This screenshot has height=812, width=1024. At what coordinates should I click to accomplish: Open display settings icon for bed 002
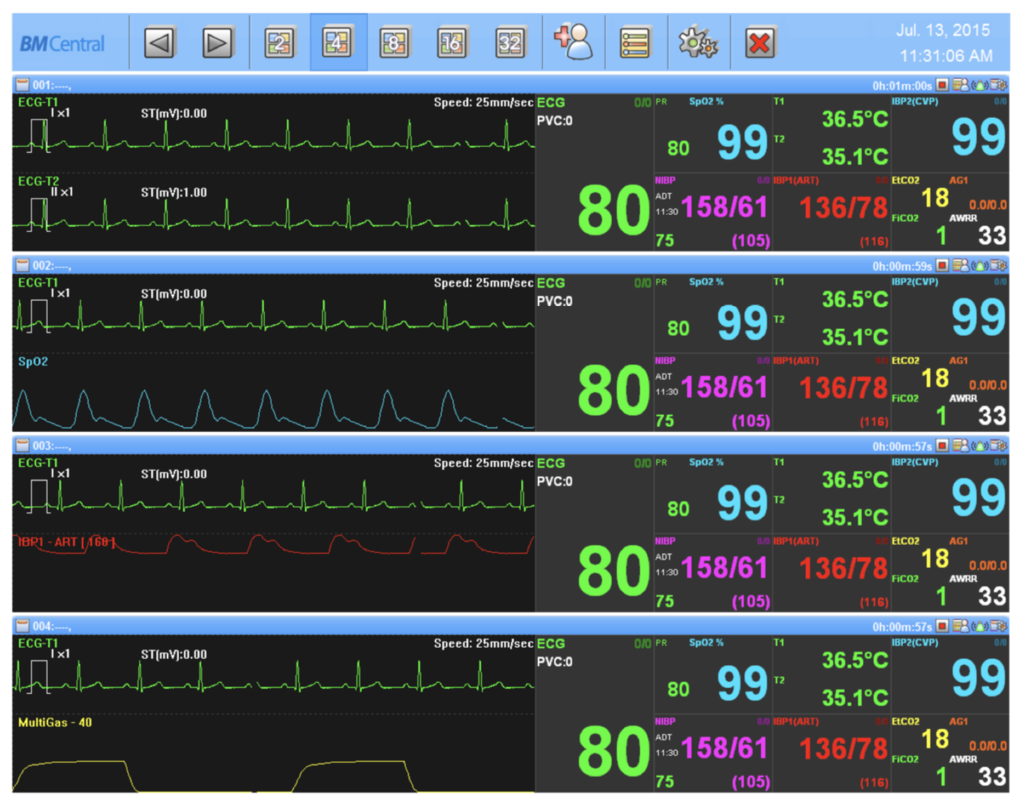[999, 265]
